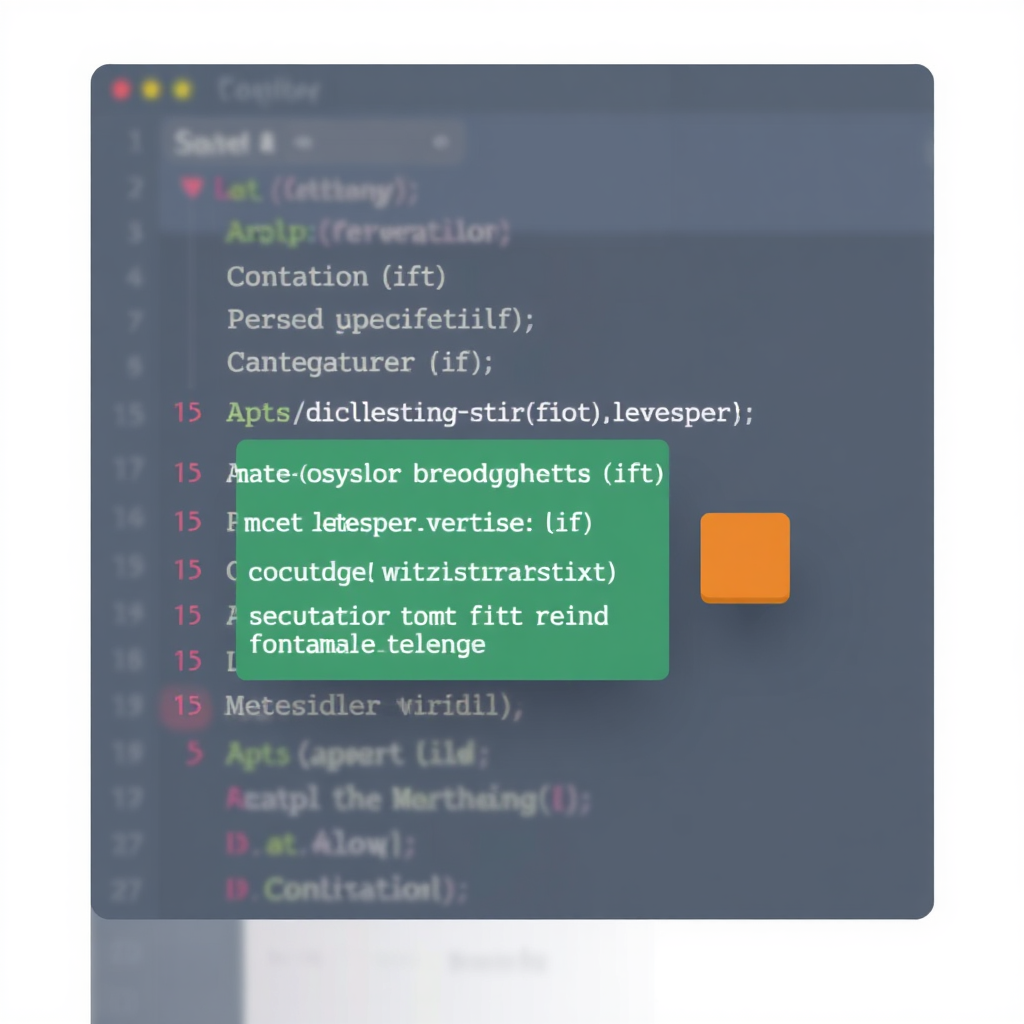Click the line number beside 'Apts/diclesting-stir'

(187, 412)
